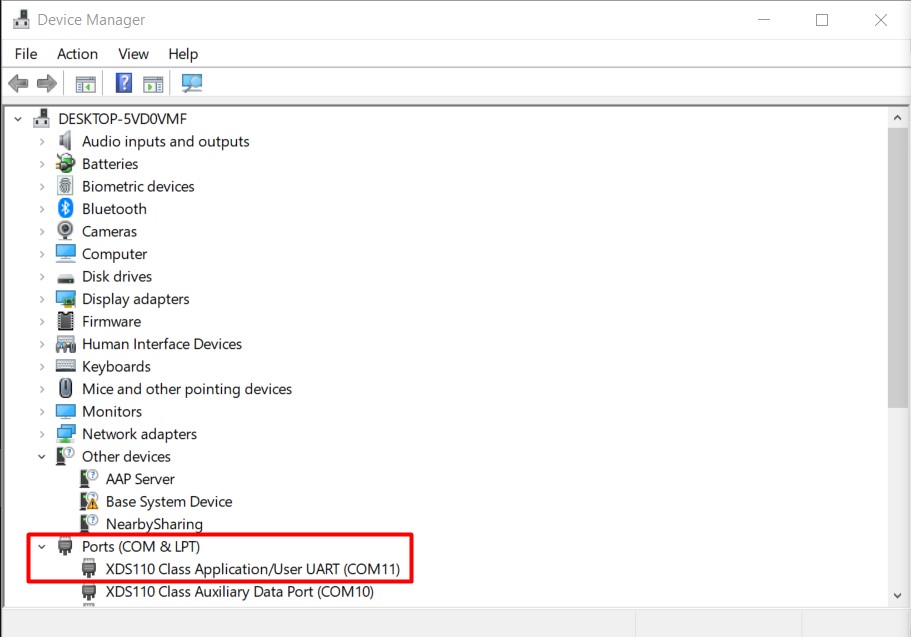Select the Monitors category label
This screenshot has height=637, width=911.
pyautogui.click(x=112, y=411)
